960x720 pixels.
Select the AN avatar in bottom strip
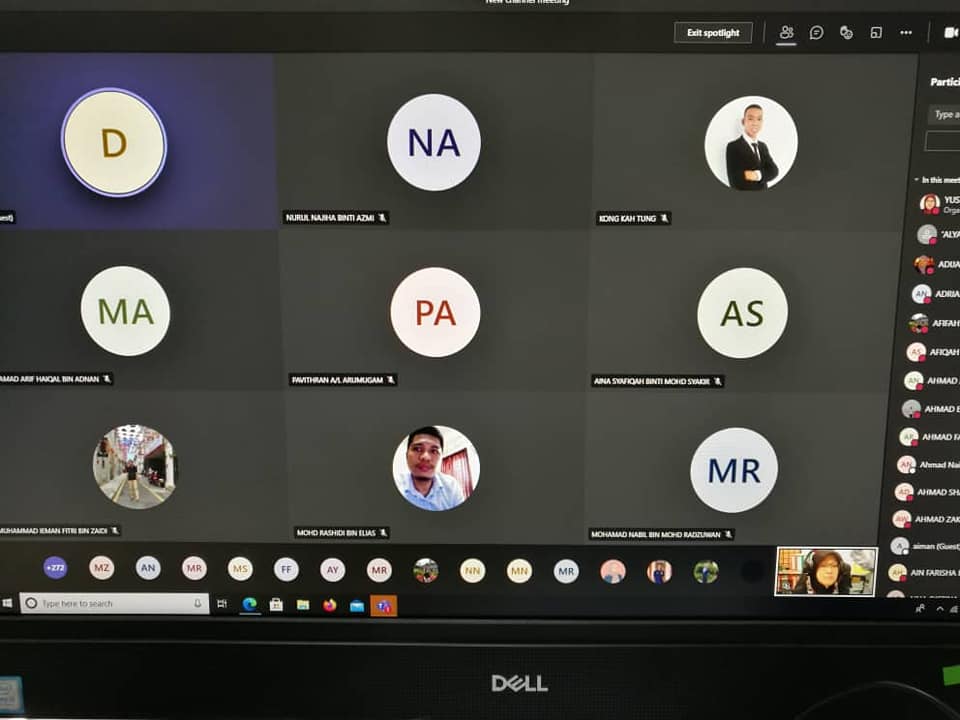[148, 568]
